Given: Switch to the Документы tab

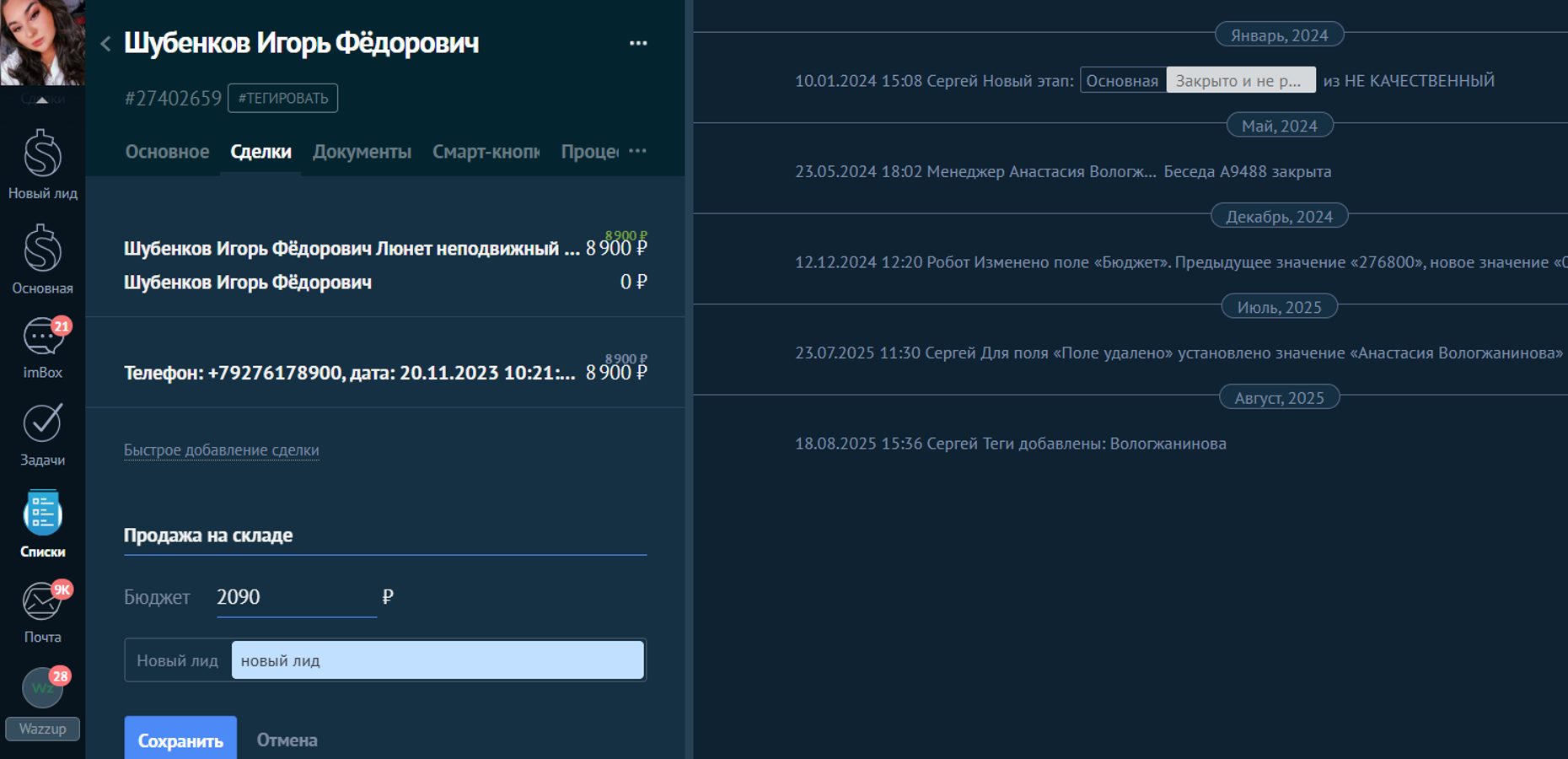Looking at the screenshot, I should click(362, 152).
